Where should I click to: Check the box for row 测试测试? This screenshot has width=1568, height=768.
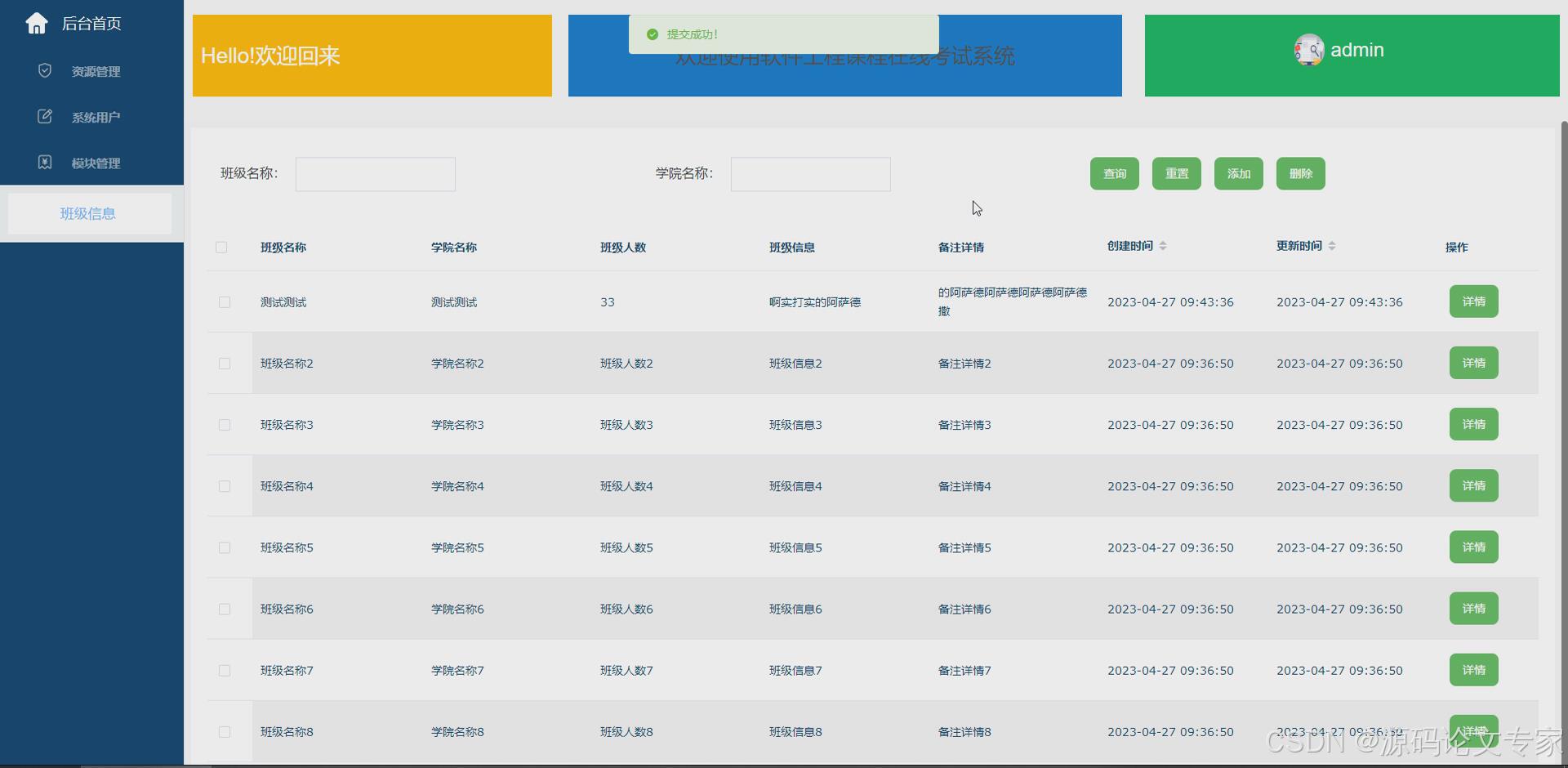225,302
